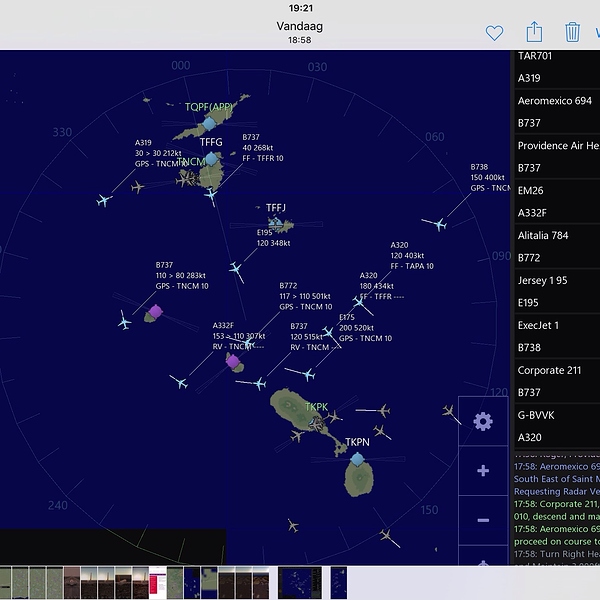Select Aeromexico 694 flight strip
The image size is (600, 600).
557,112
